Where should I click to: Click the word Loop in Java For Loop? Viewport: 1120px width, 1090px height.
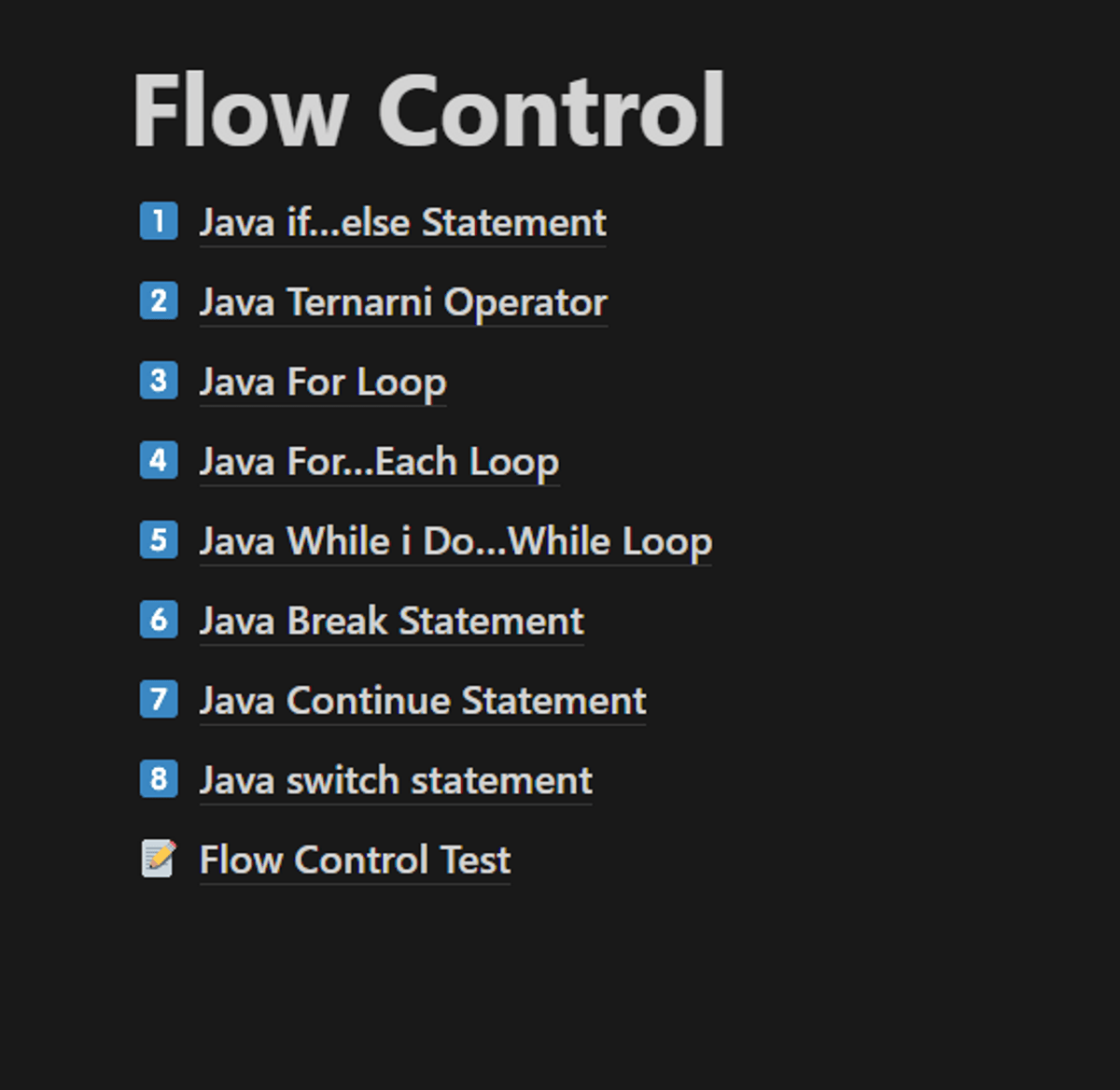coord(401,383)
